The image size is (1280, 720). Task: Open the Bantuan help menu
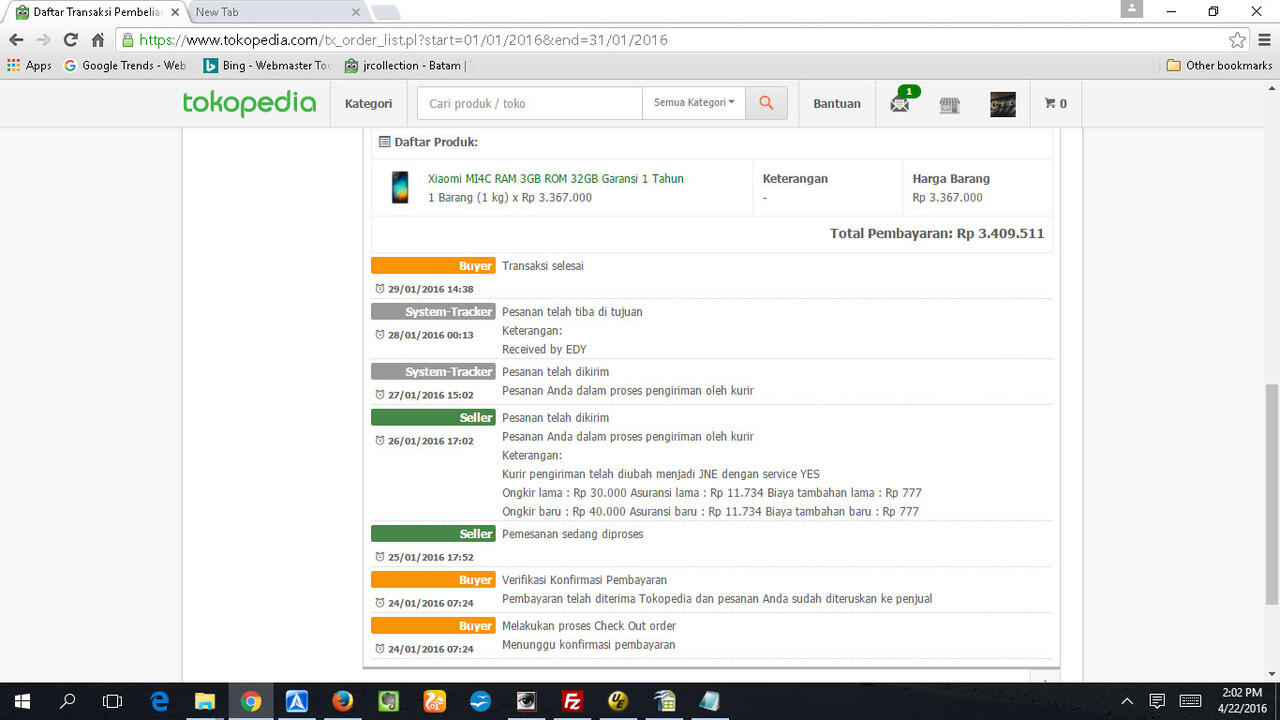pyautogui.click(x=837, y=103)
